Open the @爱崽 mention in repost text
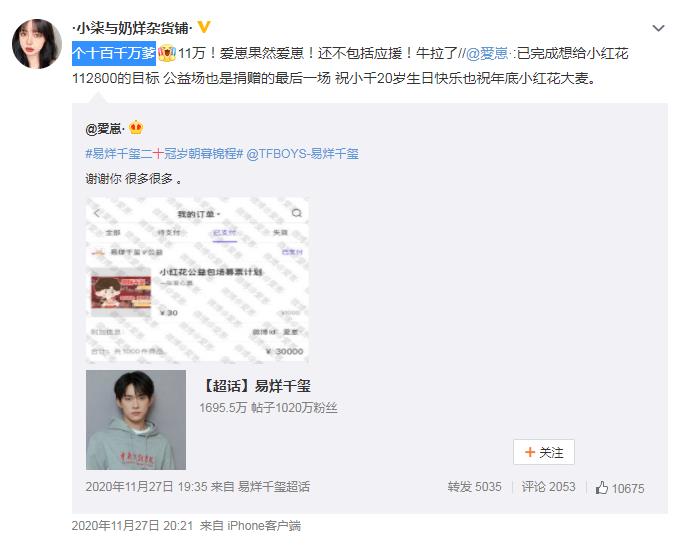This screenshot has height=552, width=679. point(488,53)
